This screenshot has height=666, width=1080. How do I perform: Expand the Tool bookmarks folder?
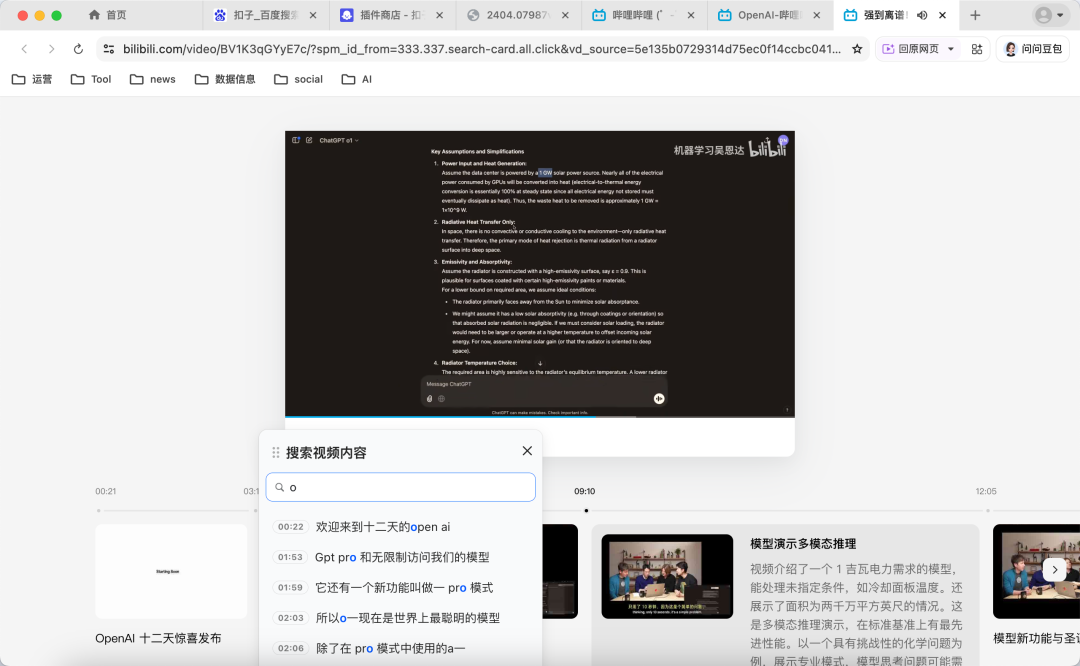[90, 78]
